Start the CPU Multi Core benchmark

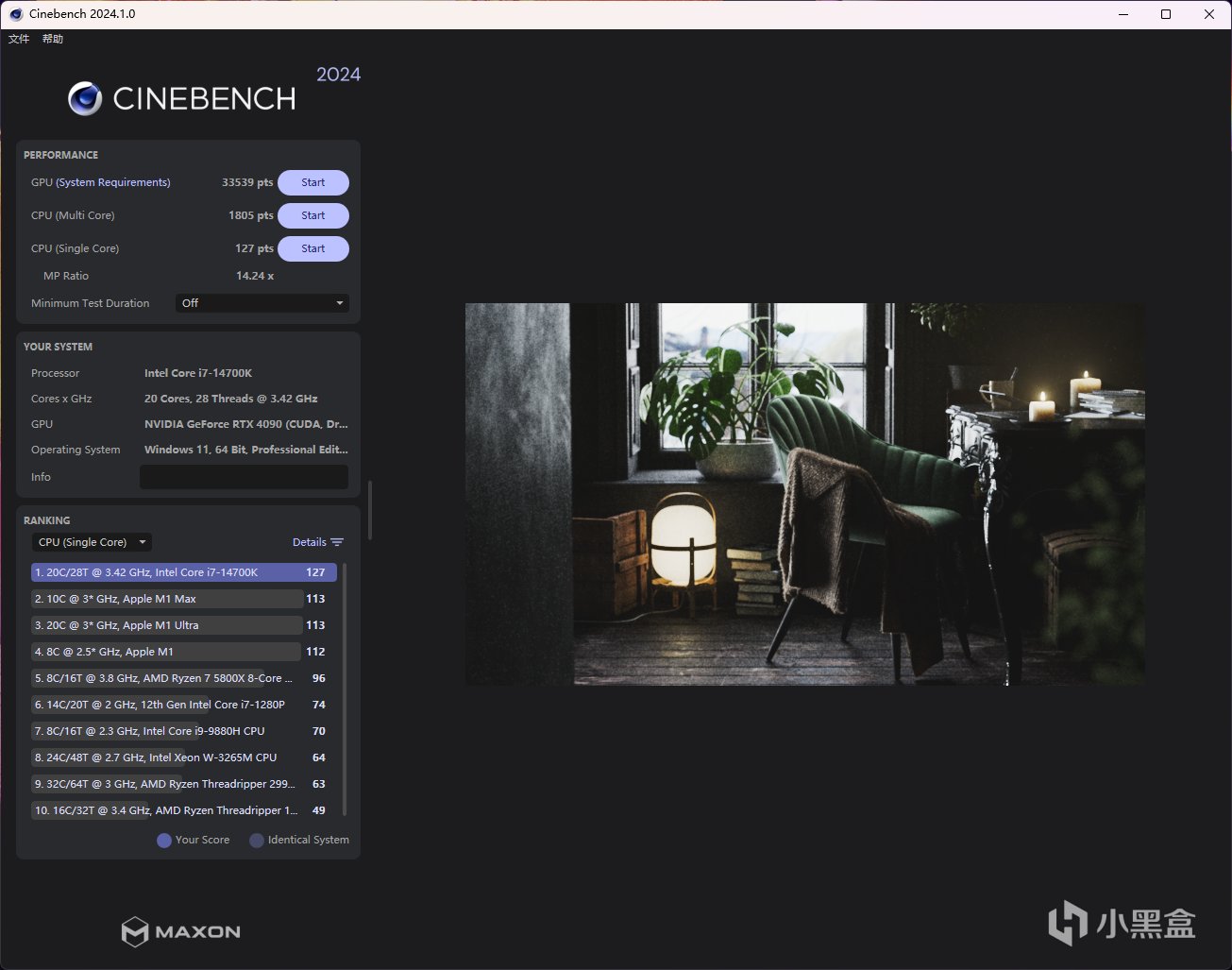tap(313, 215)
